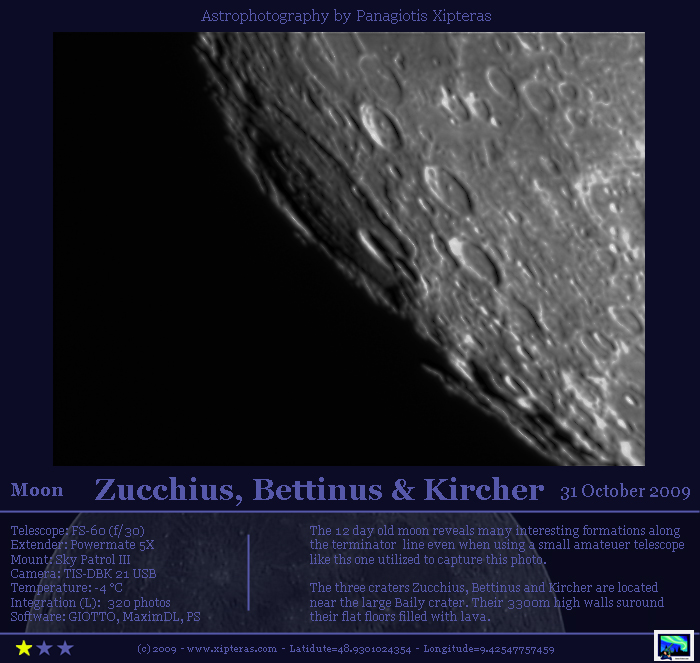Click the www.xipteras.com footer text

[232, 649]
